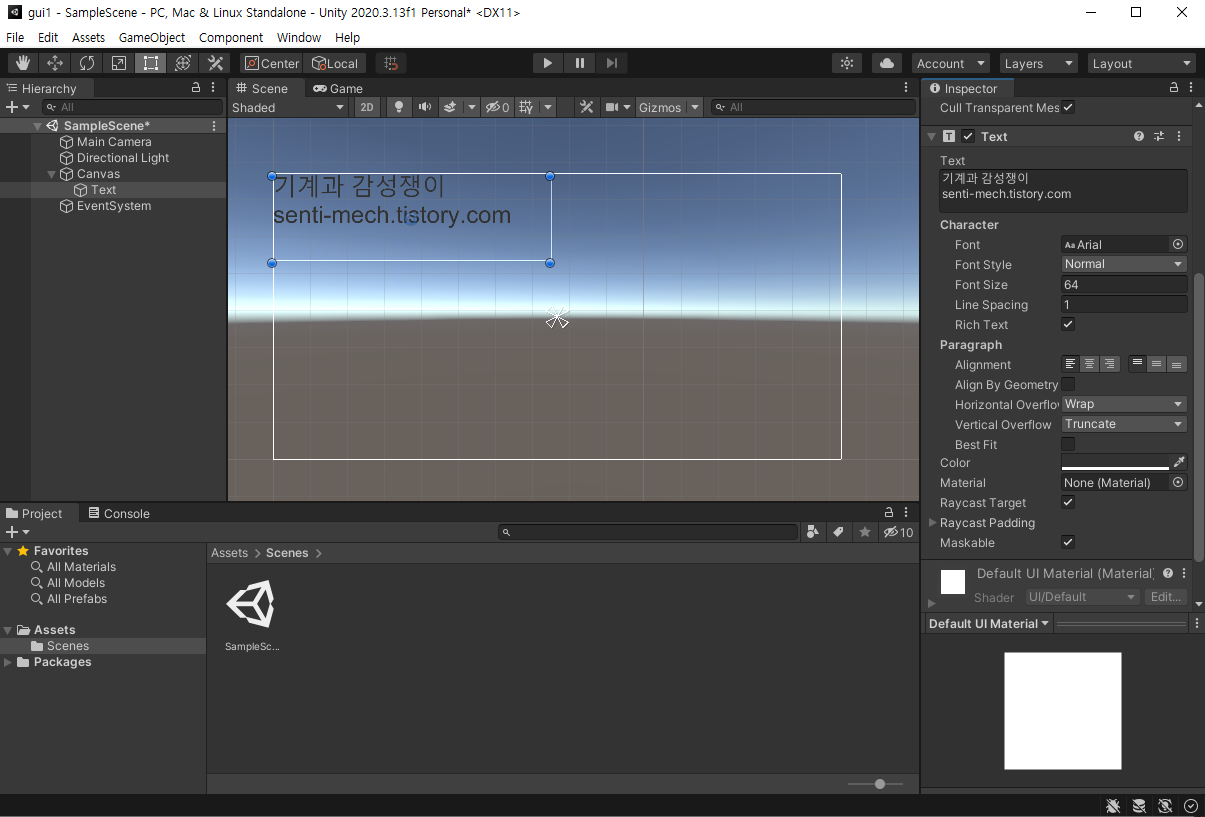
Task: Toggle Raycast Target checkbox
Action: pyautogui.click(x=1068, y=502)
